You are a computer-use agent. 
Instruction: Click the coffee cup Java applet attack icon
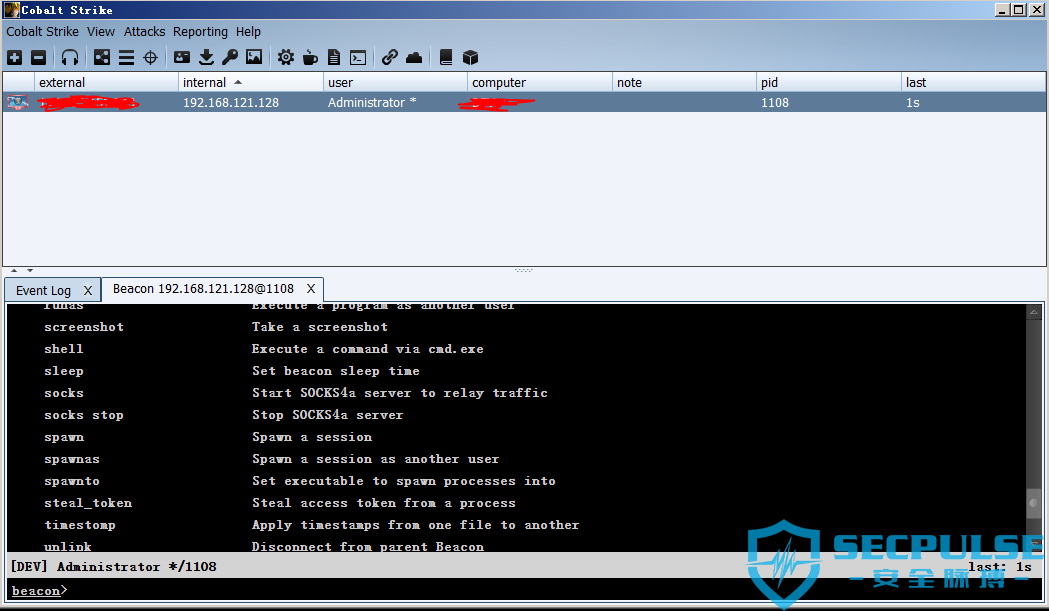coord(310,58)
